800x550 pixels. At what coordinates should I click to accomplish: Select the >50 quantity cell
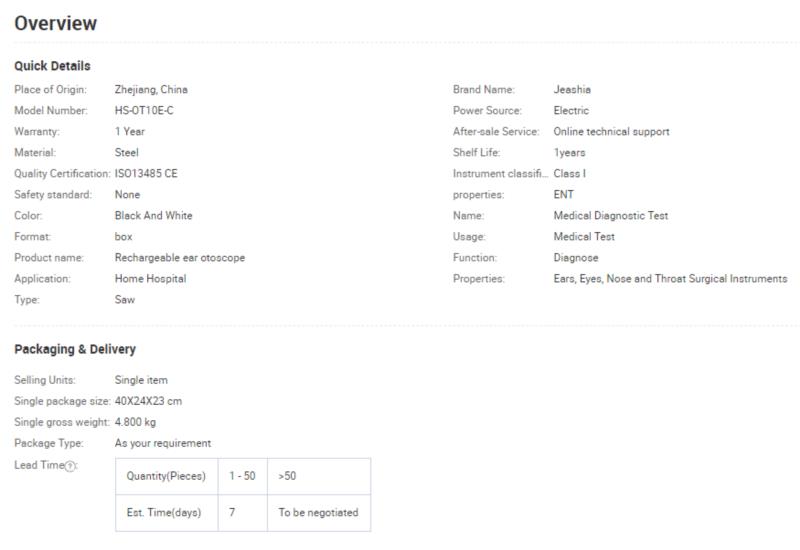[319, 476]
